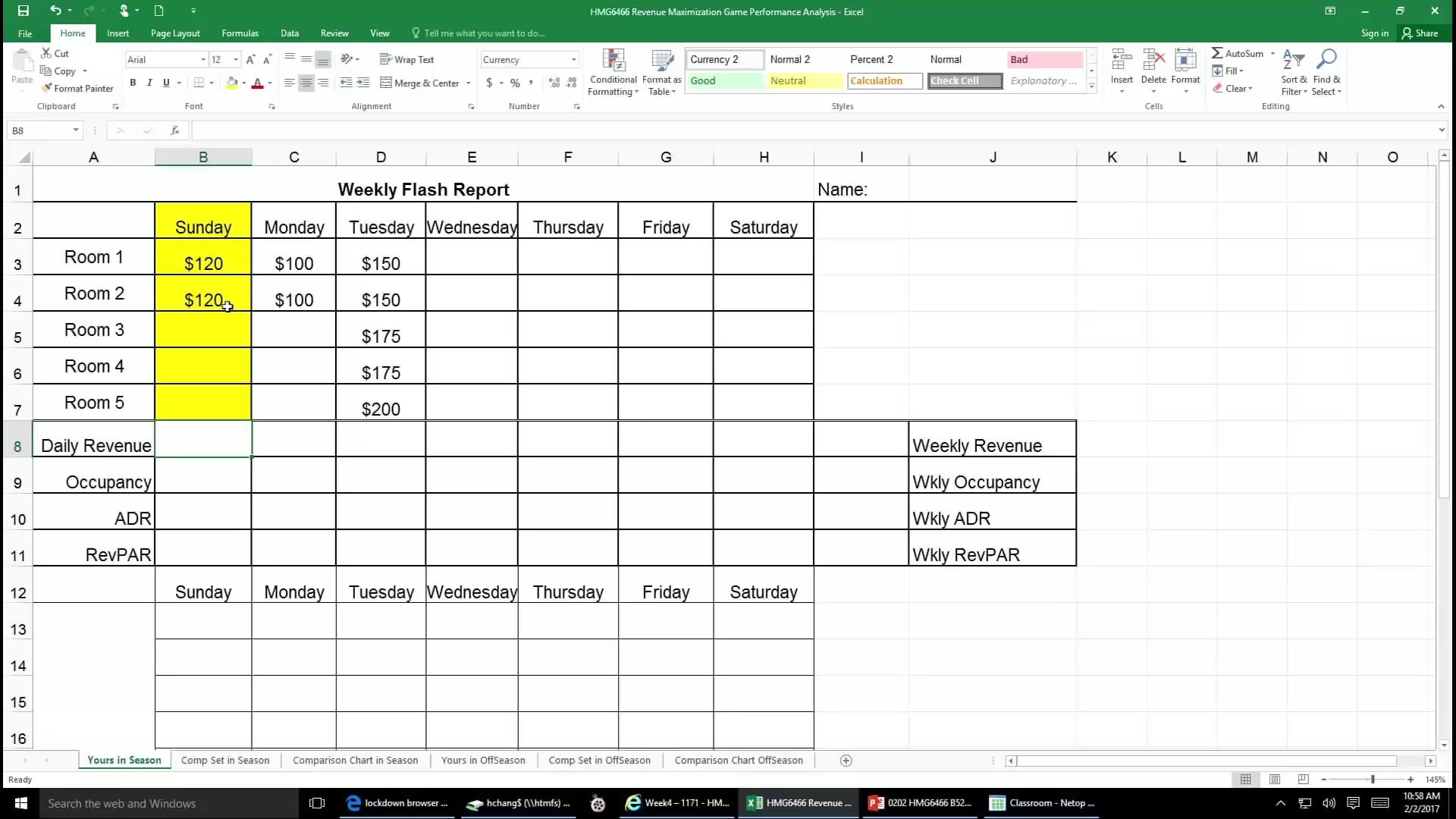Insert new cells using Insert icon
This screenshot has height=819, width=1456.
(x=1121, y=67)
